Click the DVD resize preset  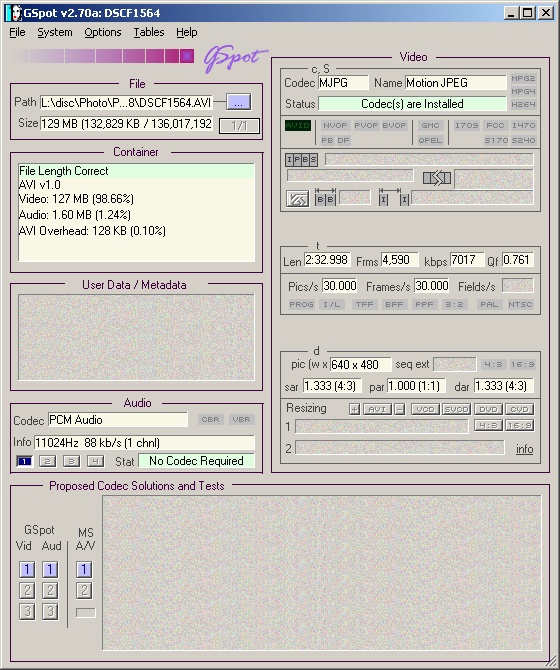coord(488,409)
